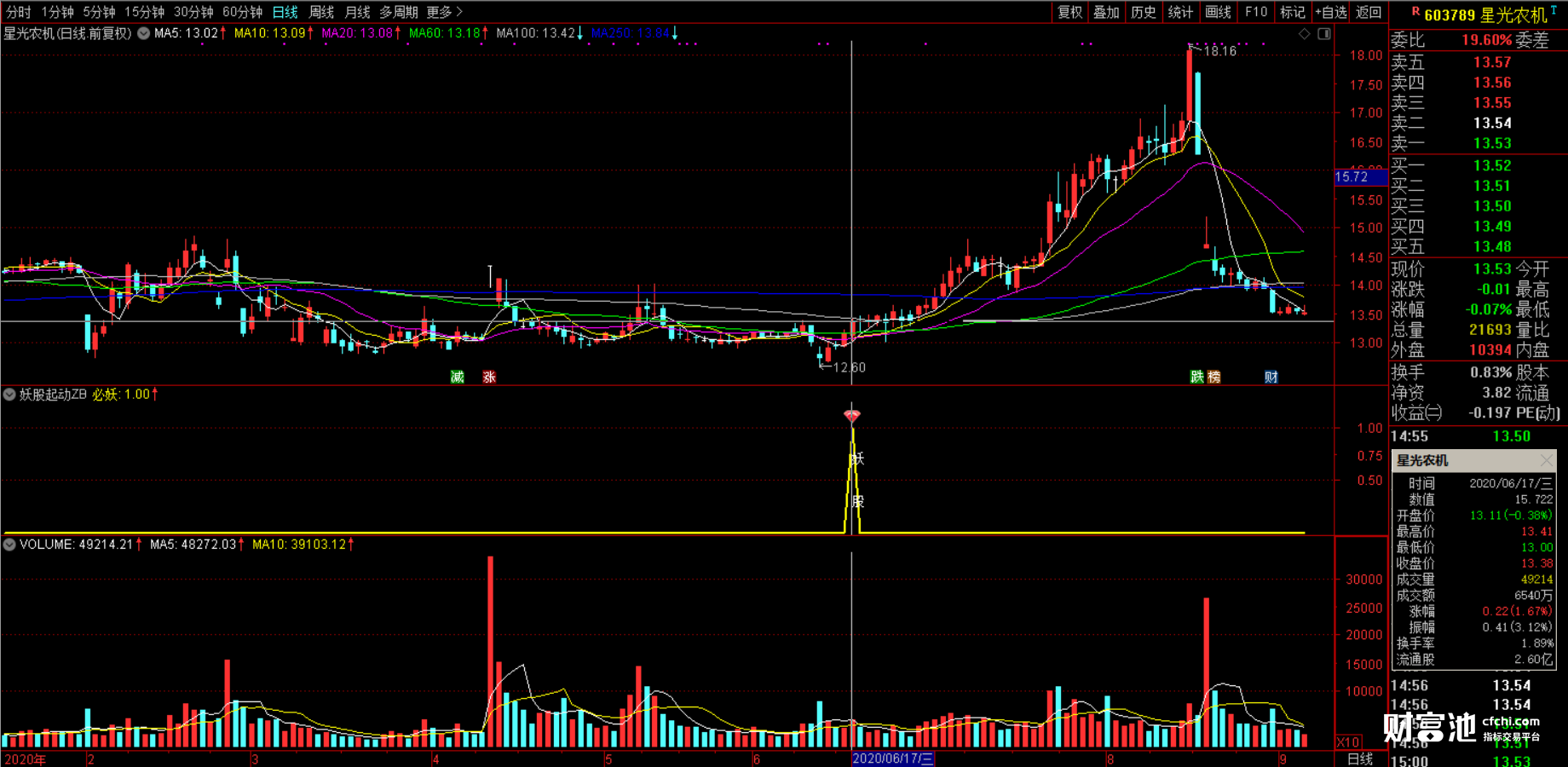
Task: Click the MA250: 13.84 legend
Action: click(x=634, y=33)
